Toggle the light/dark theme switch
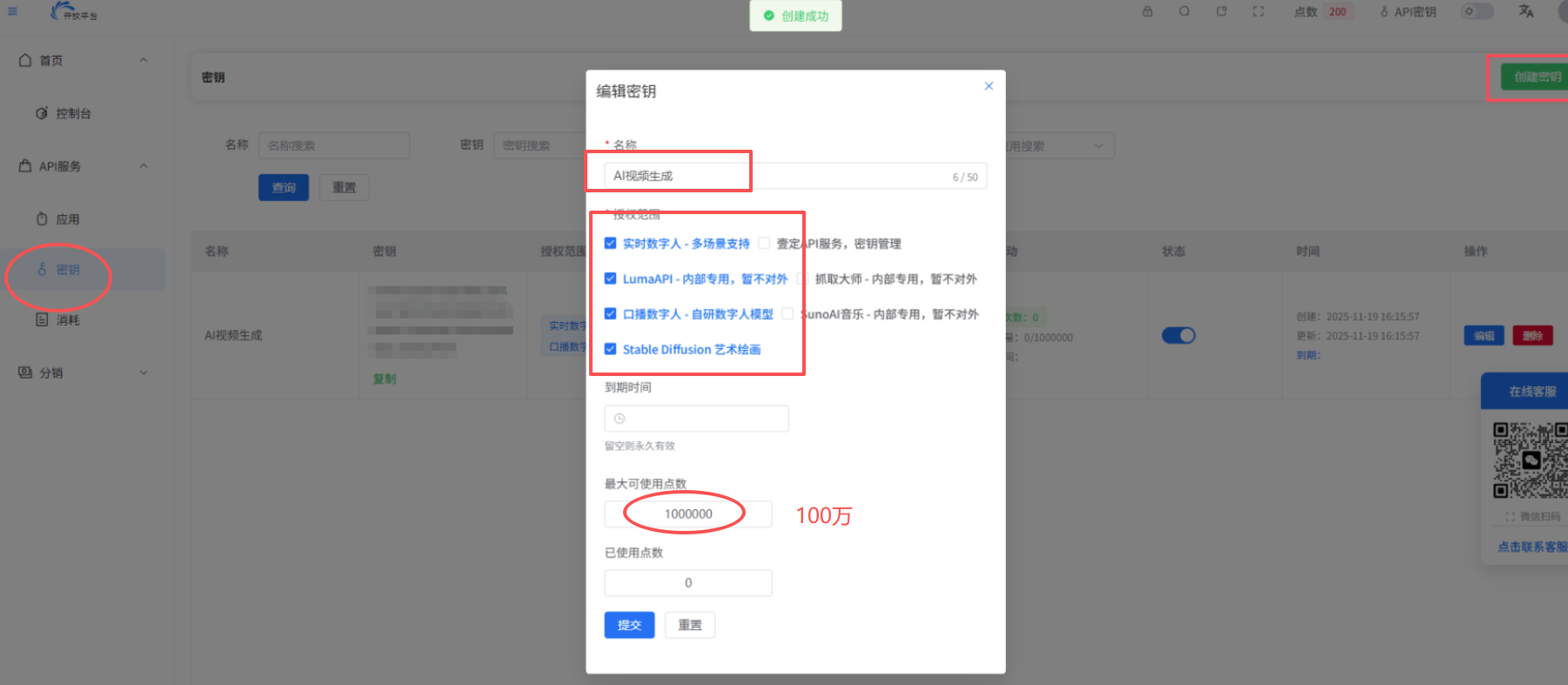This screenshot has height=685, width=1568. (1476, 11)
